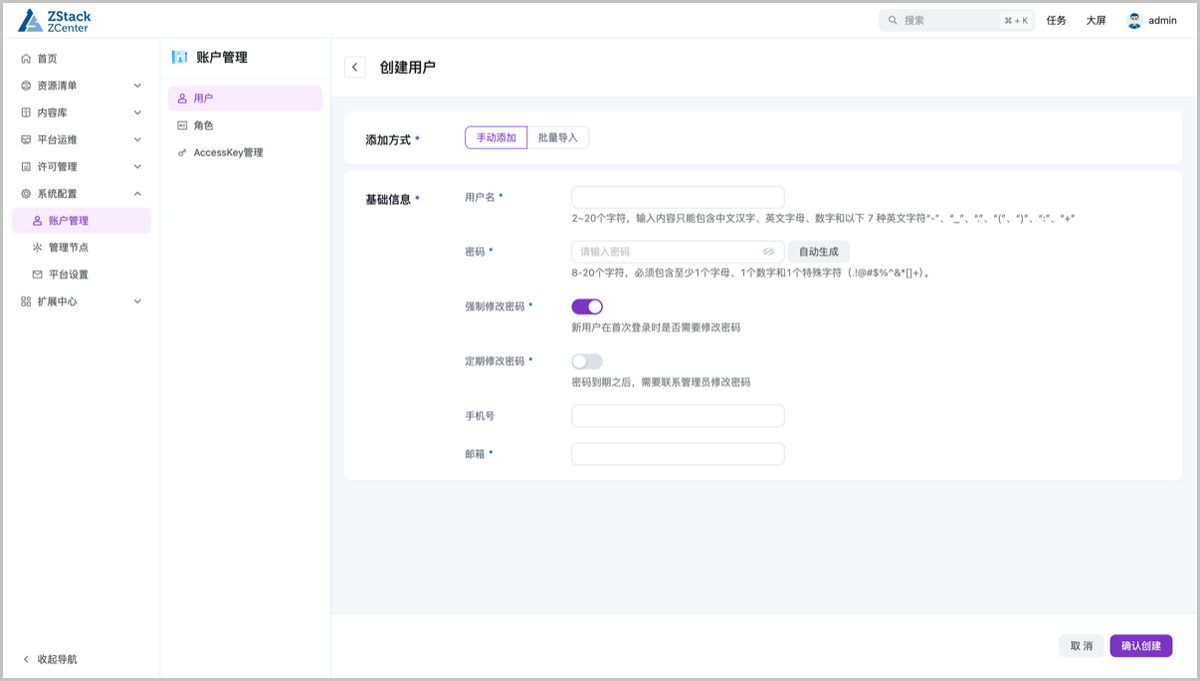Select the 用户 section

(245, 99)
